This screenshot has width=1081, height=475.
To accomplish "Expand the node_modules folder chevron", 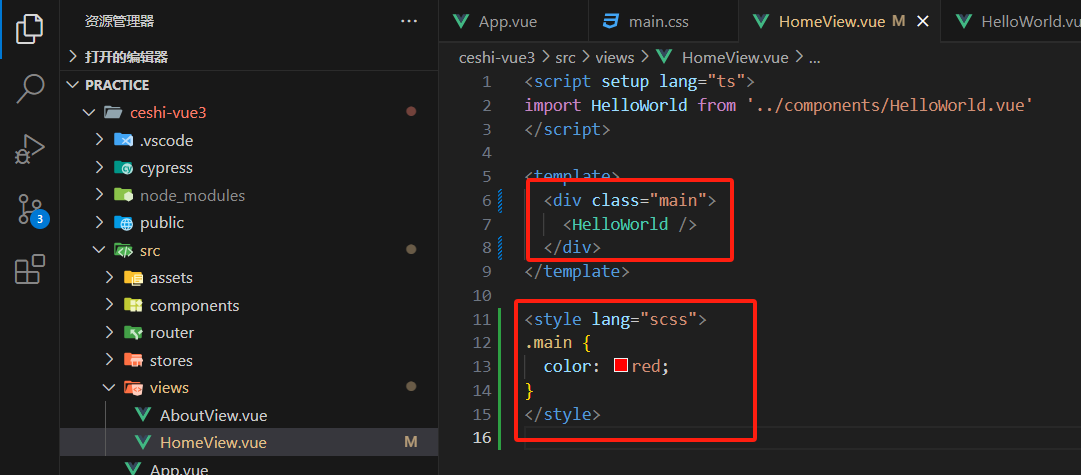I will pyautogui.click(x=99, y=195).
